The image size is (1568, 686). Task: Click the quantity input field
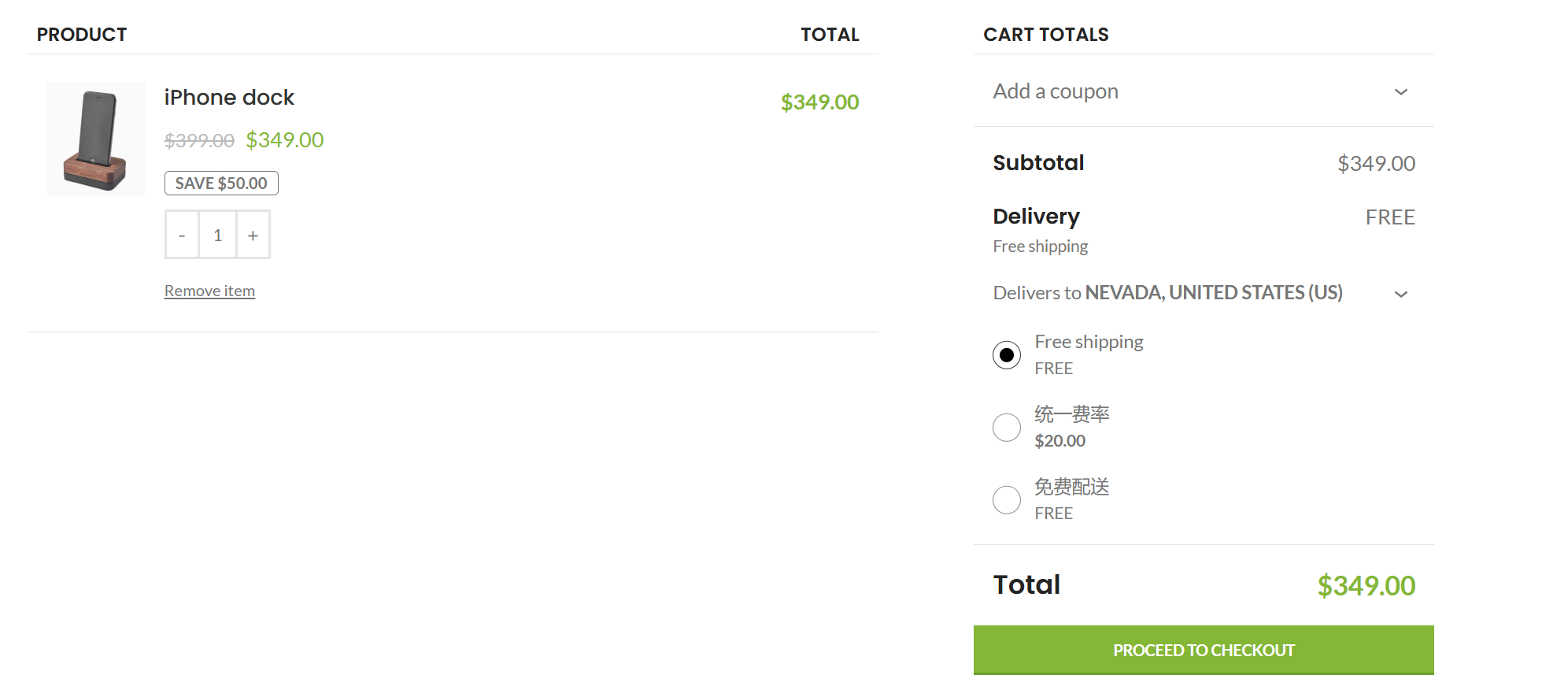(217, 234)
